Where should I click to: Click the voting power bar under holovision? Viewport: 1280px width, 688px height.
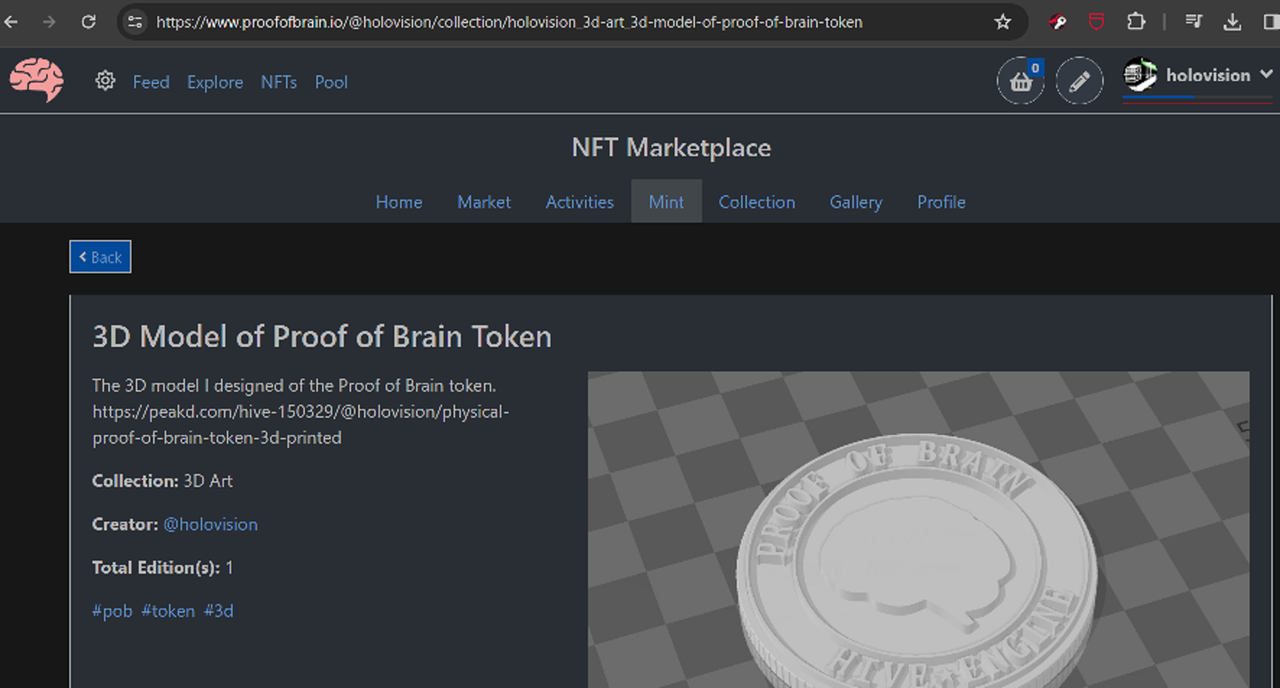pos(1196,99)
